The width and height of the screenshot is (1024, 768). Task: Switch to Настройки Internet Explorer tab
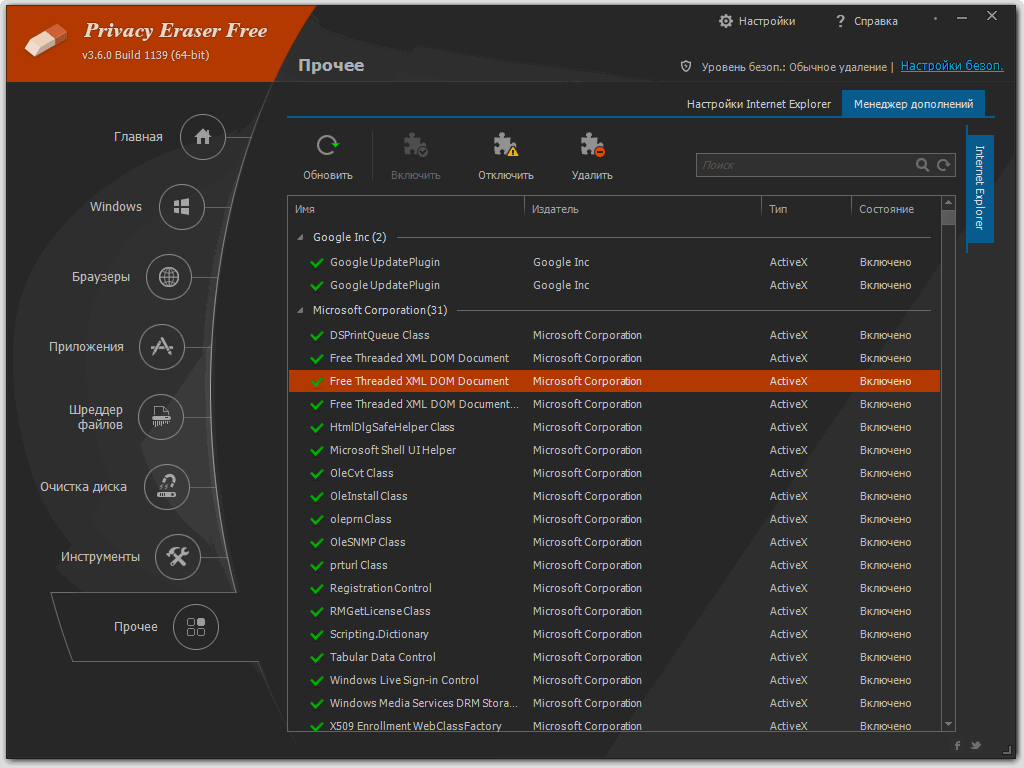758,104
